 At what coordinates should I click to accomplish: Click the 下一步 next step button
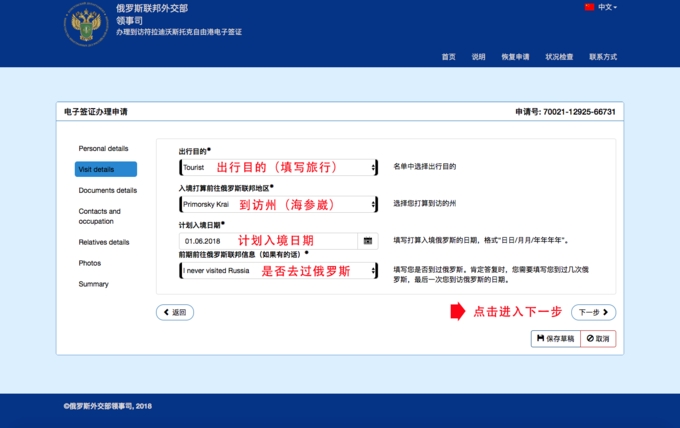coord(594,312)
